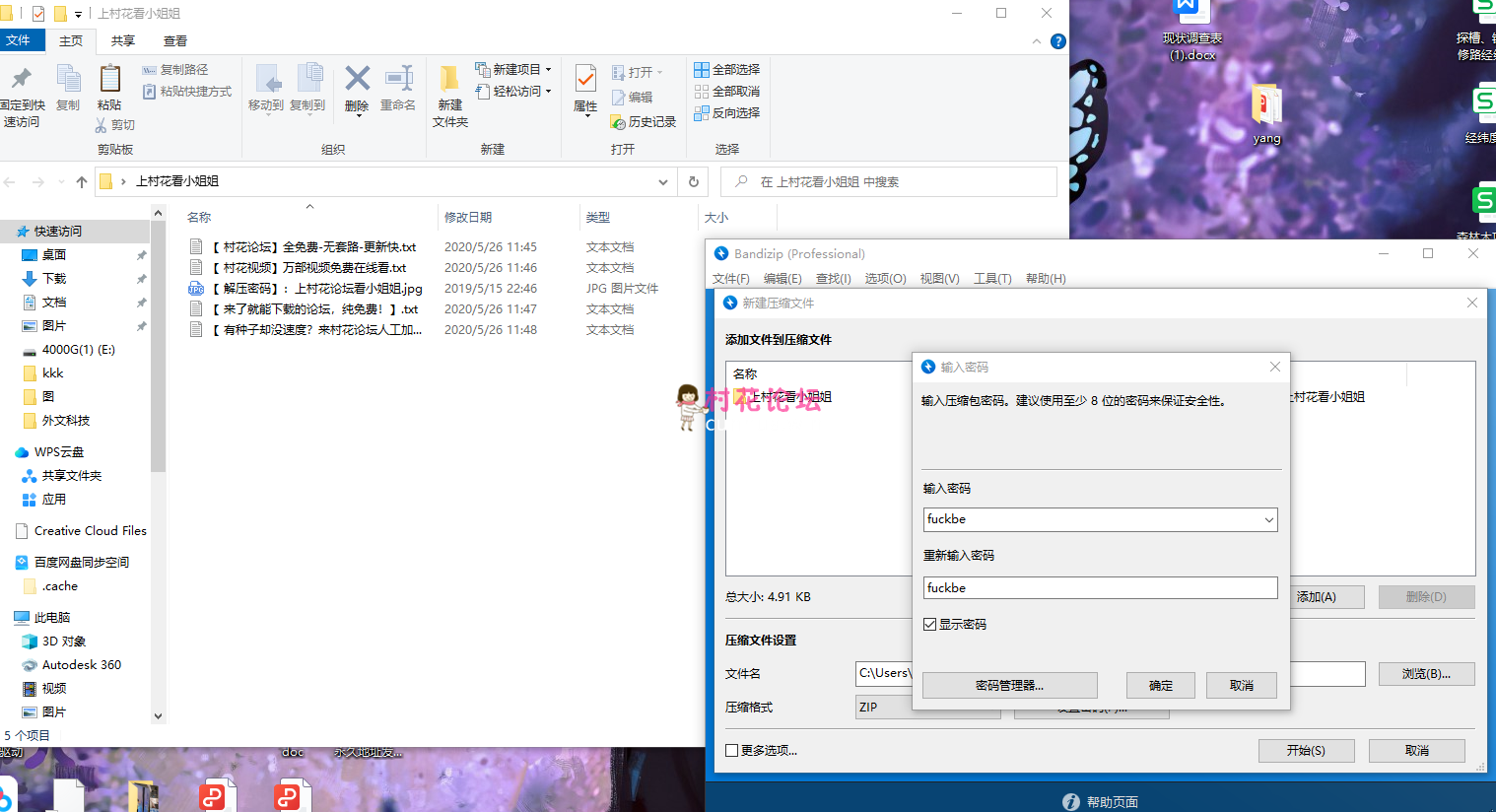Open the password input dropdown arrow

(1269, 519)
